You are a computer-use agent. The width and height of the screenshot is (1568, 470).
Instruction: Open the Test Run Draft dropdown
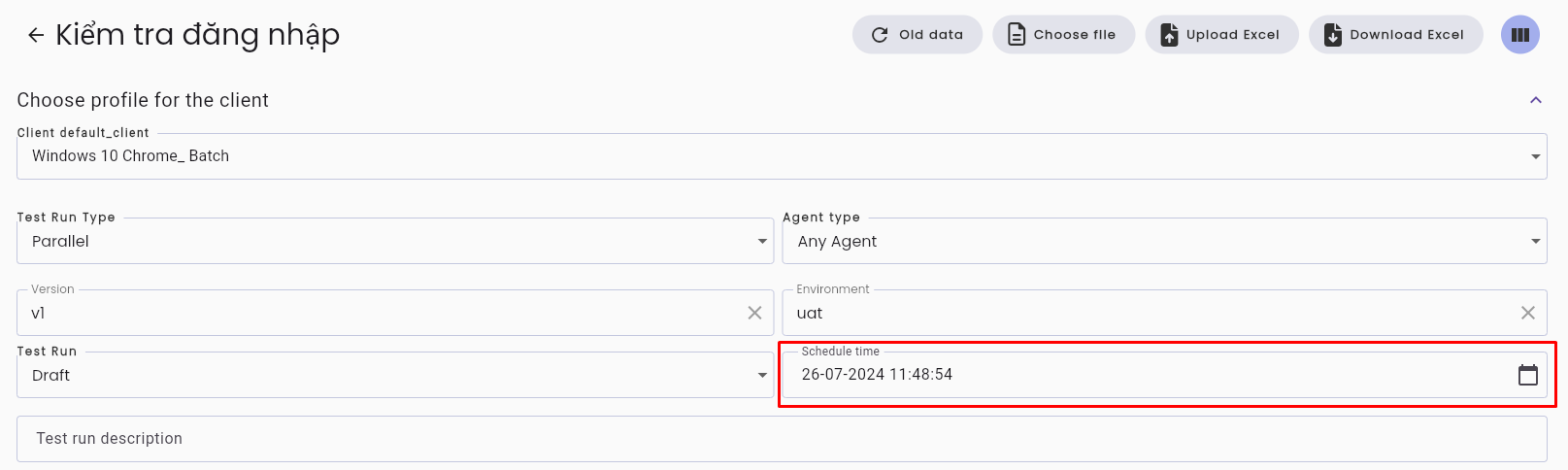coord(394,375)
